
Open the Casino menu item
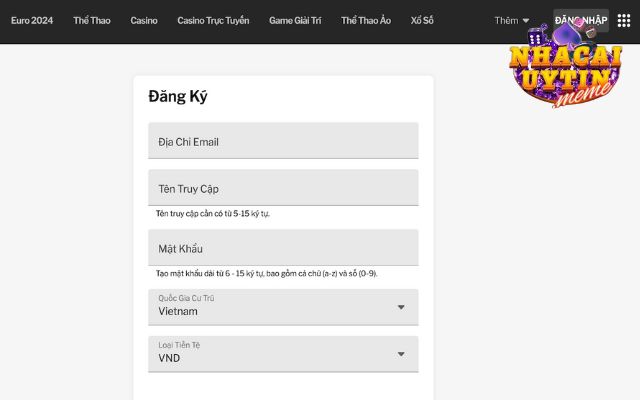(x=144, y=20)
